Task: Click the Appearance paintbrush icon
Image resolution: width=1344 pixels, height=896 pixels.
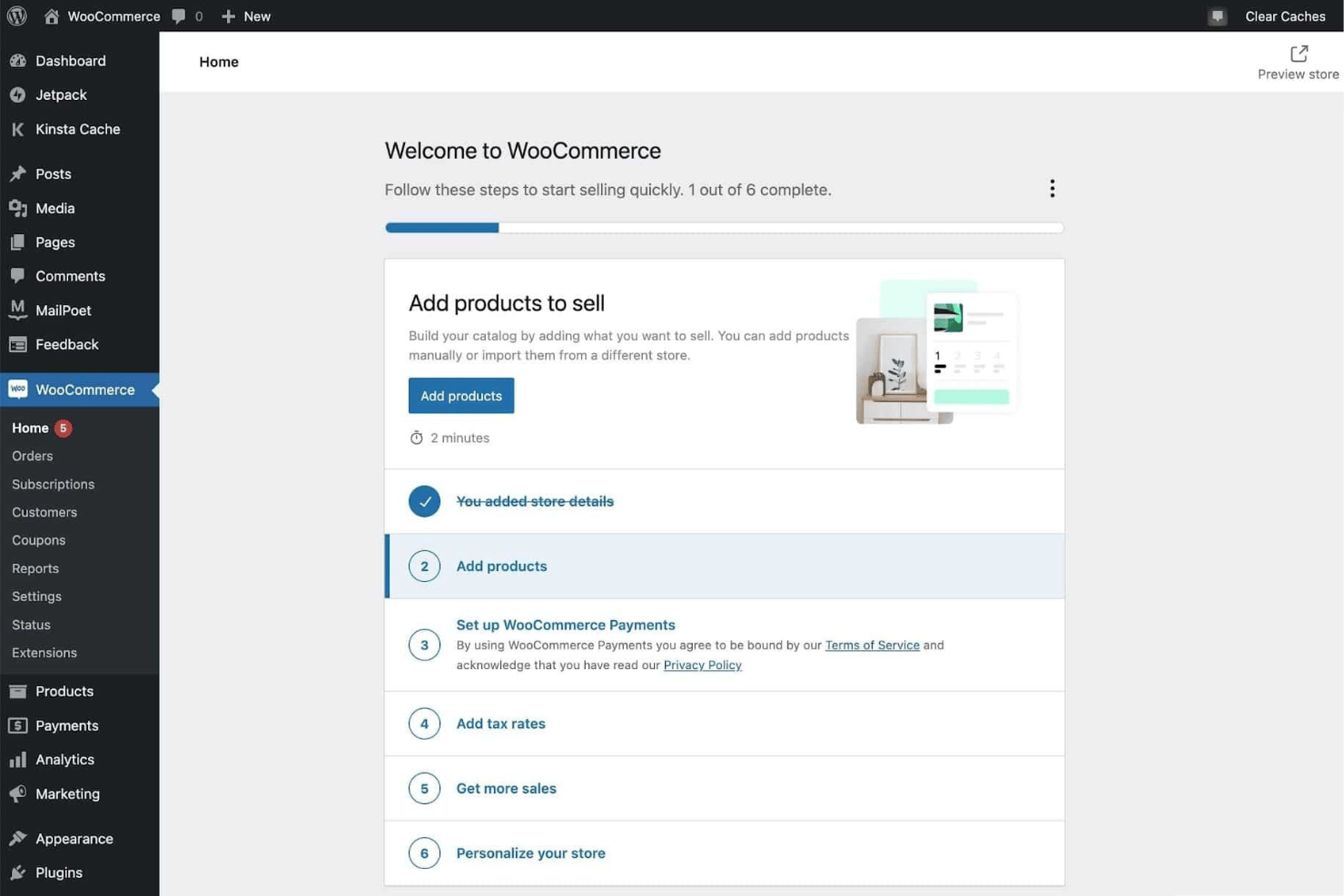Action: [x=17, y=839]
